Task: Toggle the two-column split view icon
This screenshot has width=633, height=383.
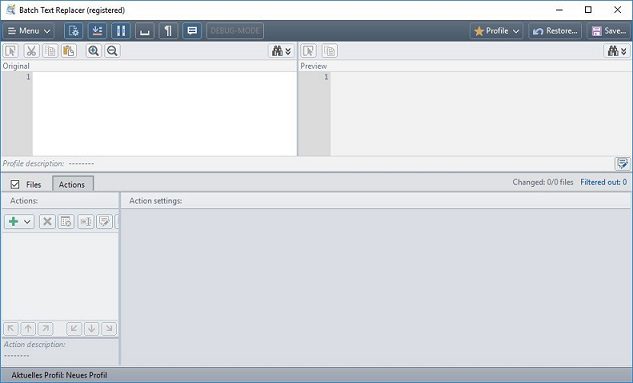Action: pos(121,31)
